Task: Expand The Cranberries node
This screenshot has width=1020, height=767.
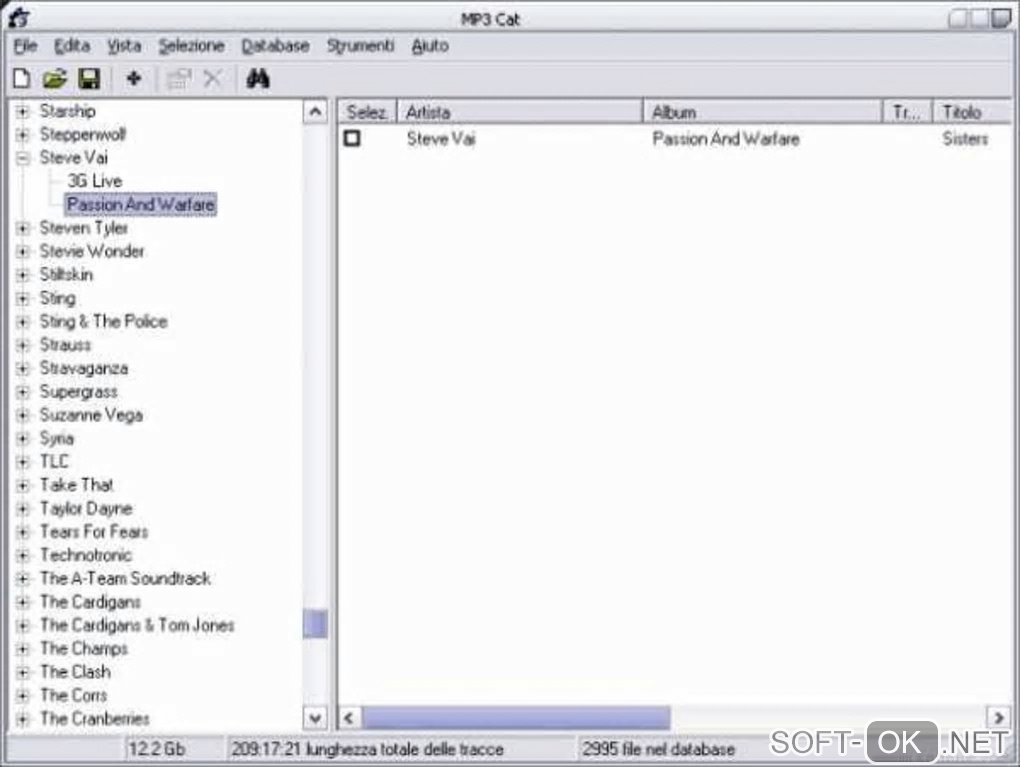Action: click(23, 719)
